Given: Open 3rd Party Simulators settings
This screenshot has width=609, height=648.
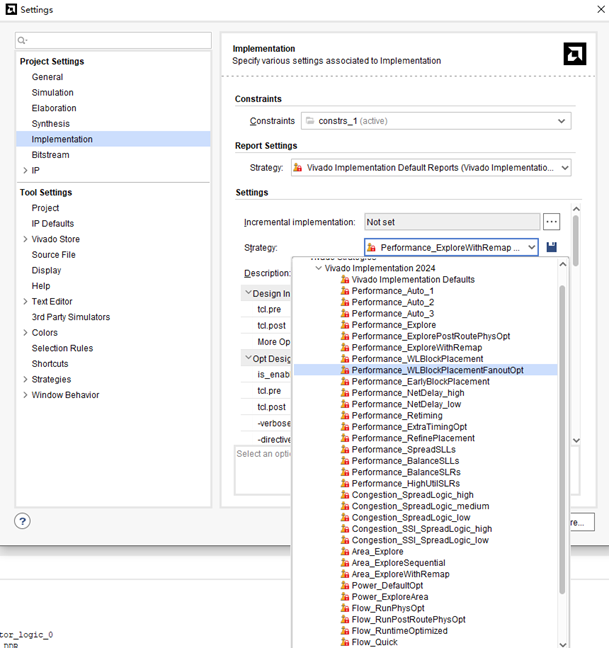Looking at the screenshot, I should coord(71,317).
